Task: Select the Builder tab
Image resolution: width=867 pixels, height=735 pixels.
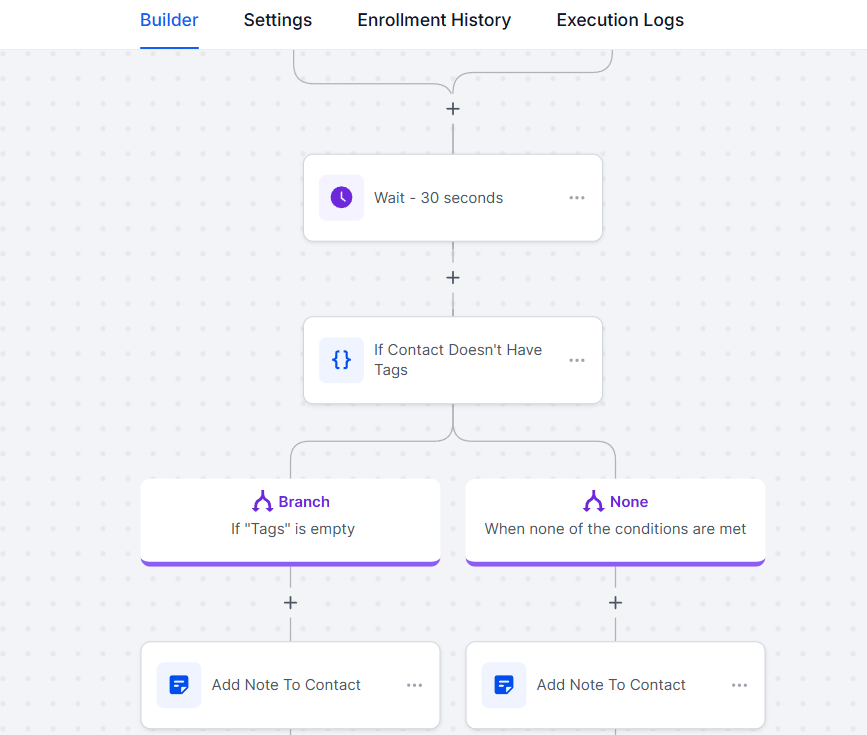Action: click(169, 20)
